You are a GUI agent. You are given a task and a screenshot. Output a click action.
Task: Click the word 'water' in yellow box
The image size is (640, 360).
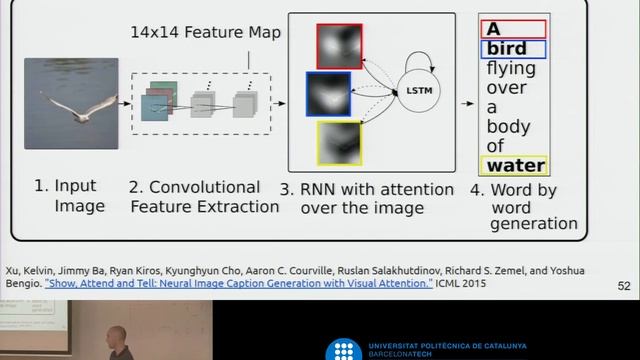click(x=514, y=166)
